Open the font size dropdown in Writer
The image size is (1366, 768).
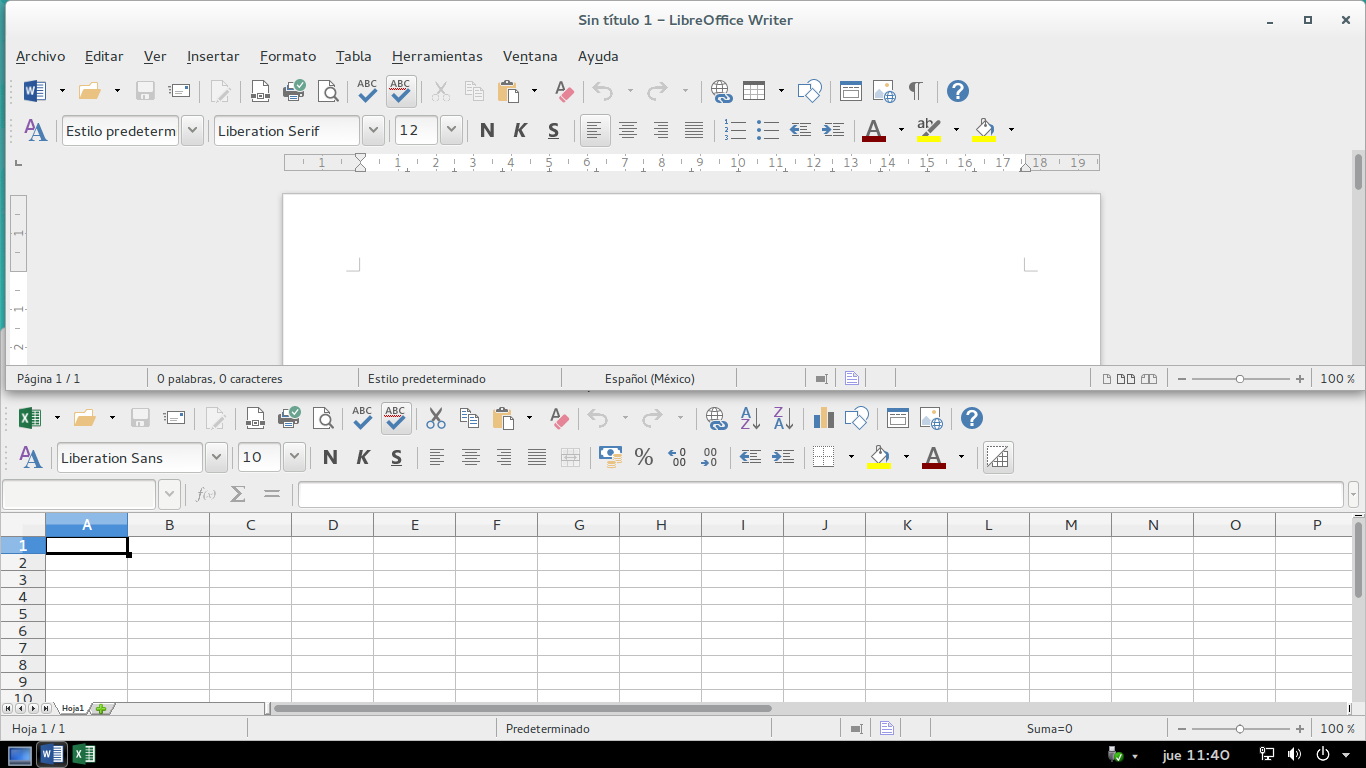(450, 130)
